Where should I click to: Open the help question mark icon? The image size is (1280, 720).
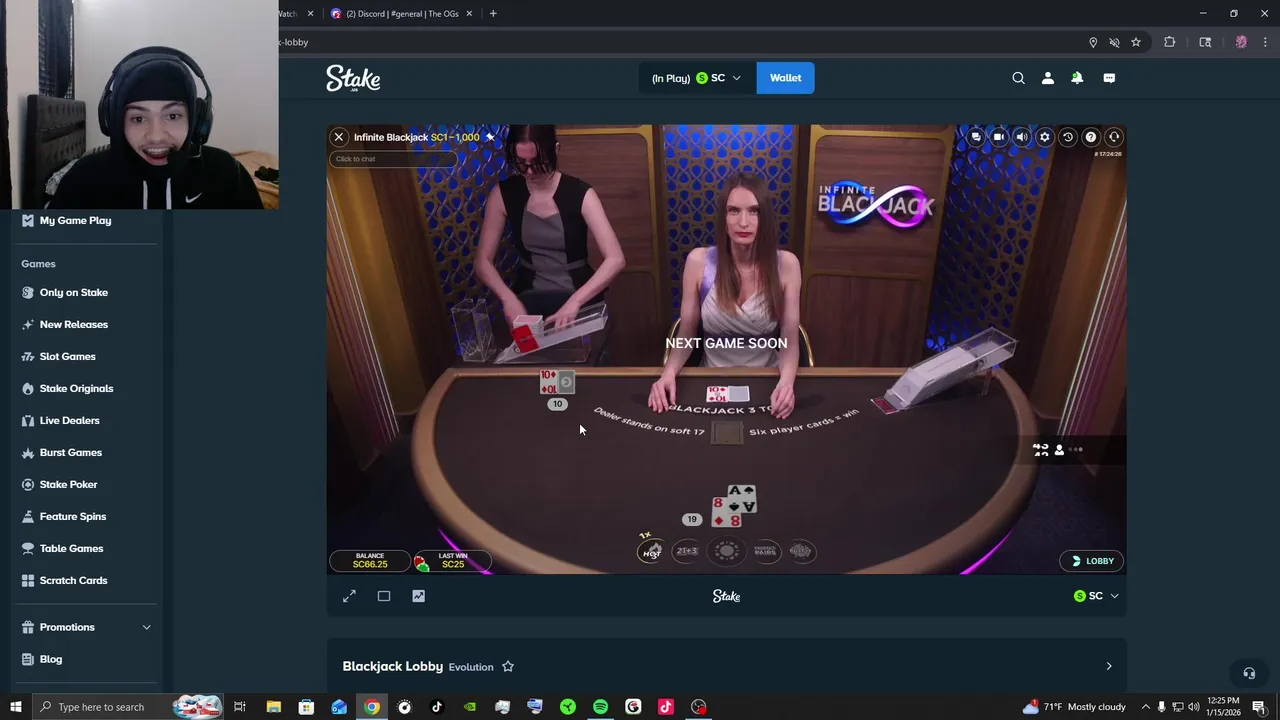(1091, 137)
